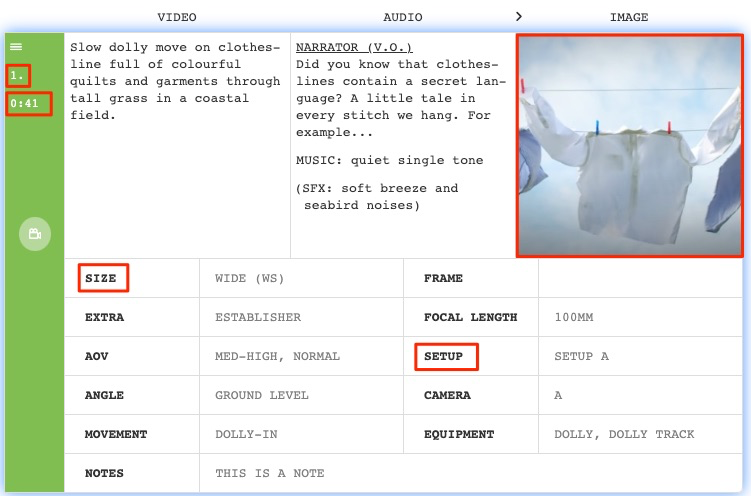Open the CAMERA value A
The image size is (751, 496).
[558, 395]
